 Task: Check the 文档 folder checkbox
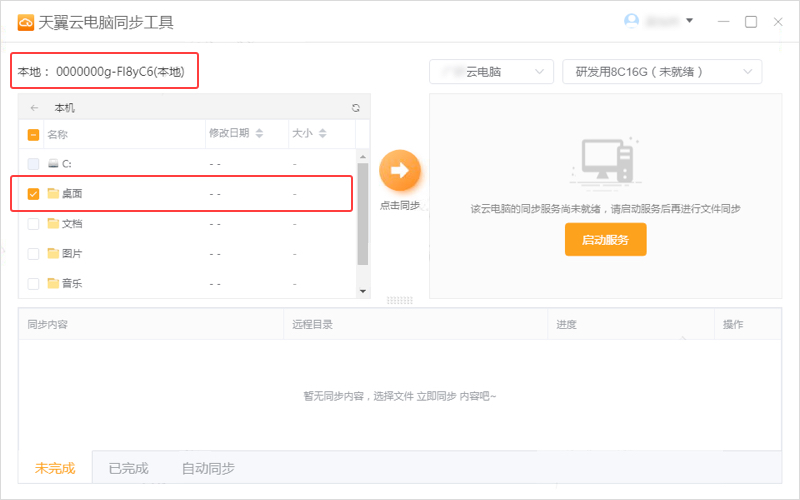[x=33, y=223]
